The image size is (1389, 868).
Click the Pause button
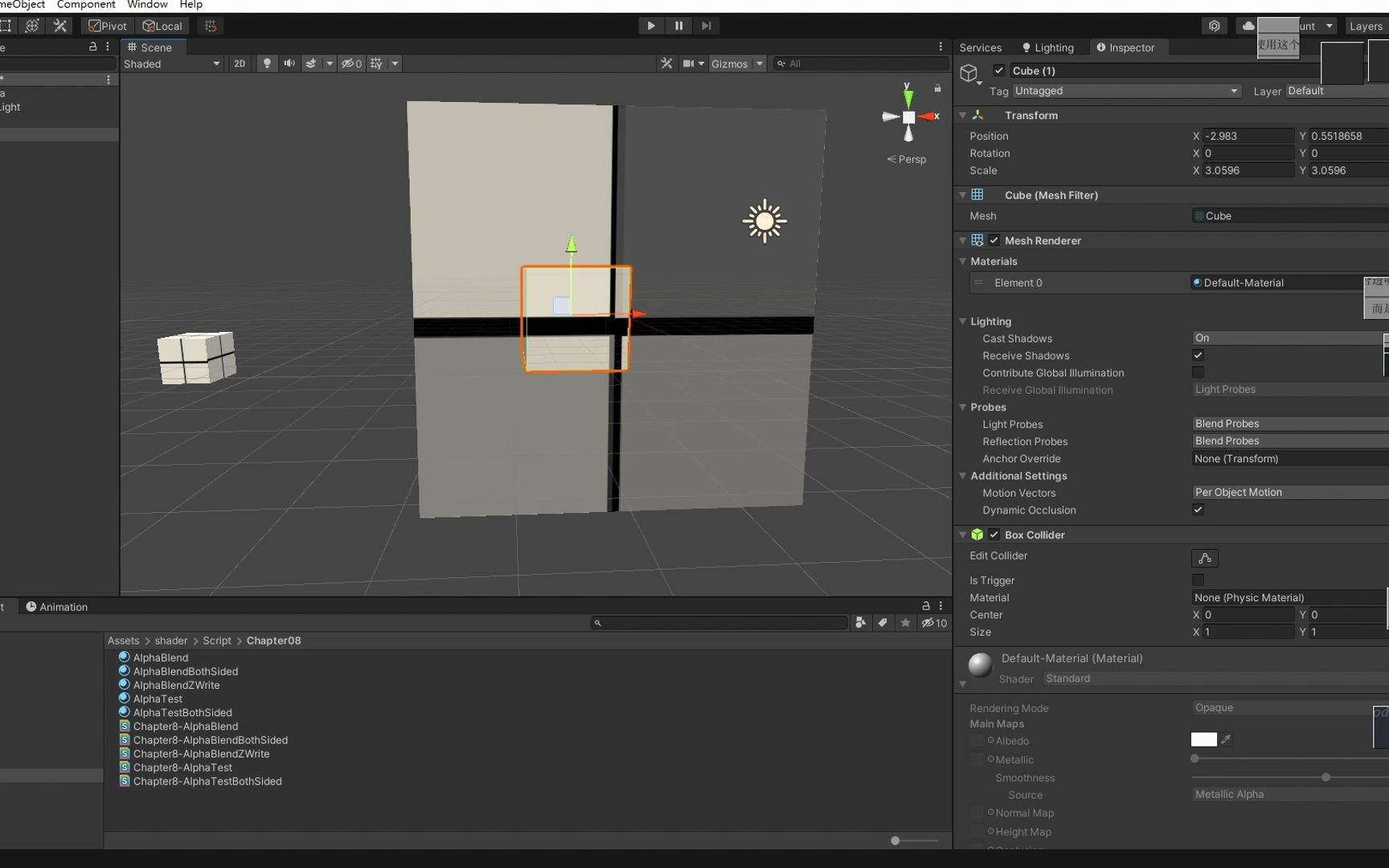678,26
